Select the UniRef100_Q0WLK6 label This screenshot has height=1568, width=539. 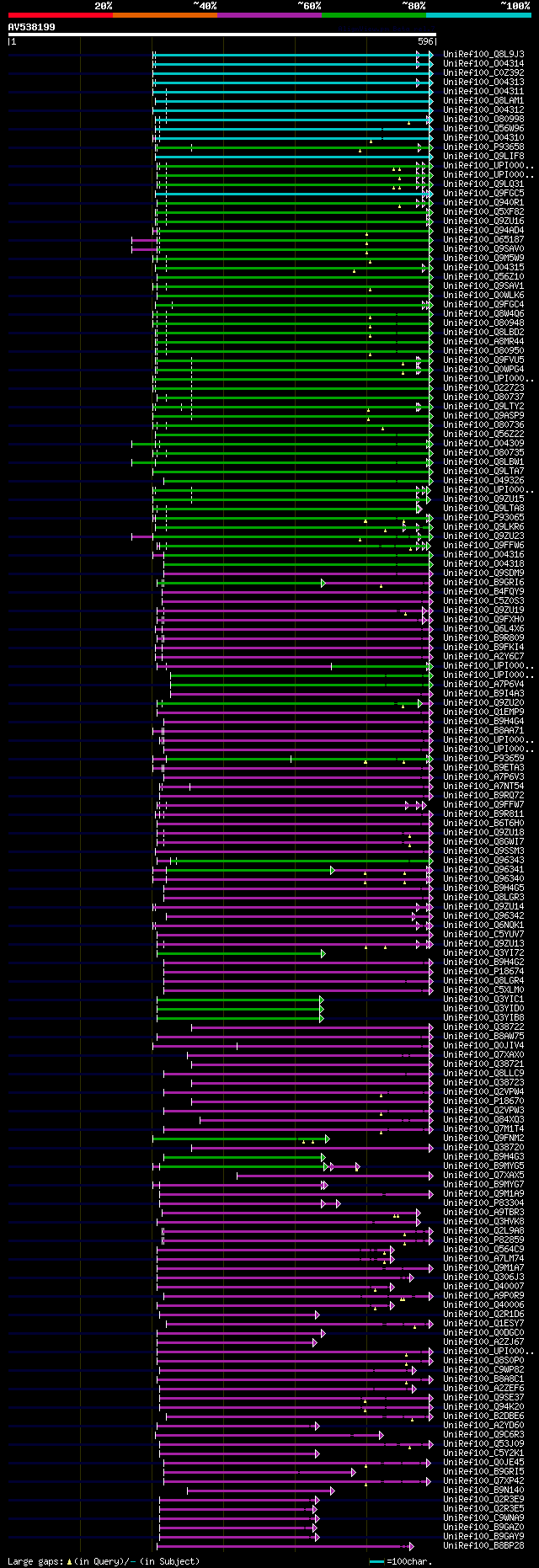tap(483, 295)
